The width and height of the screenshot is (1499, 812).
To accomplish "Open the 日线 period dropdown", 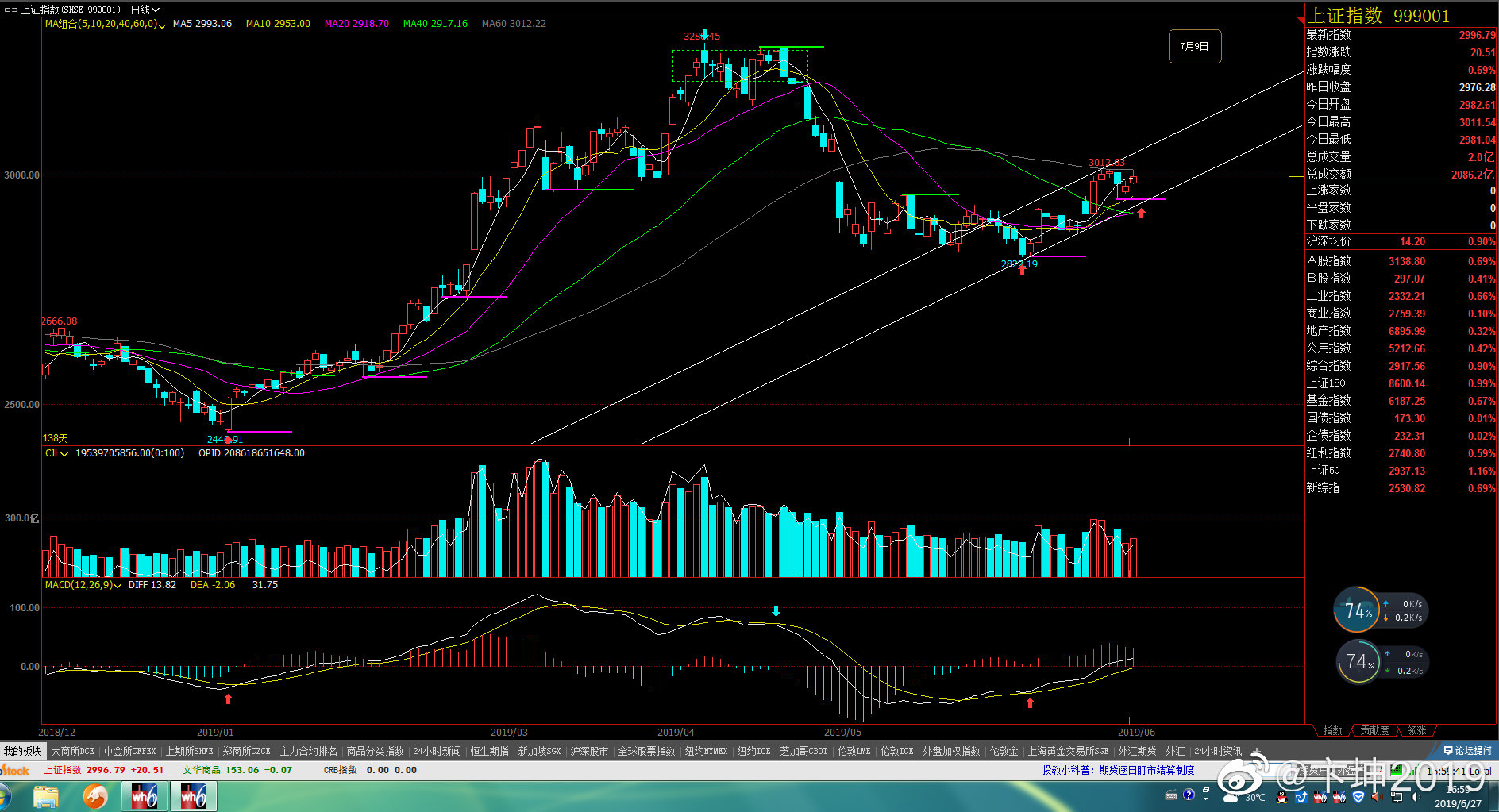I will (145, 10).
